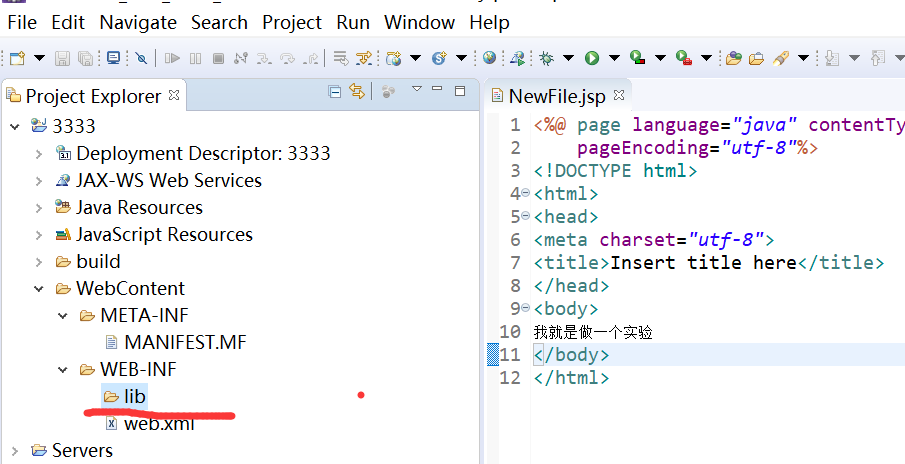Click the Save All toolbar icon
This screenshot has width=905, height=464.
(85, 58)
